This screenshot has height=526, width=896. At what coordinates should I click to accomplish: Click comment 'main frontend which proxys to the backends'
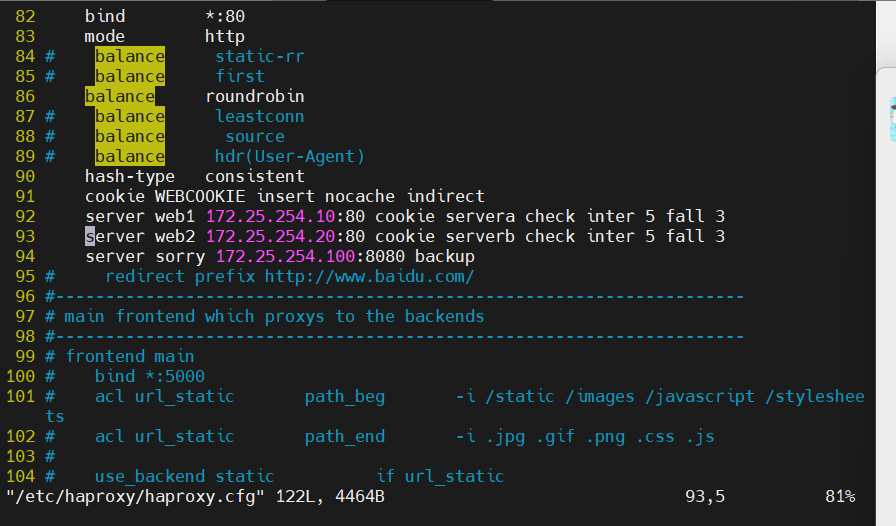(274, 316)
